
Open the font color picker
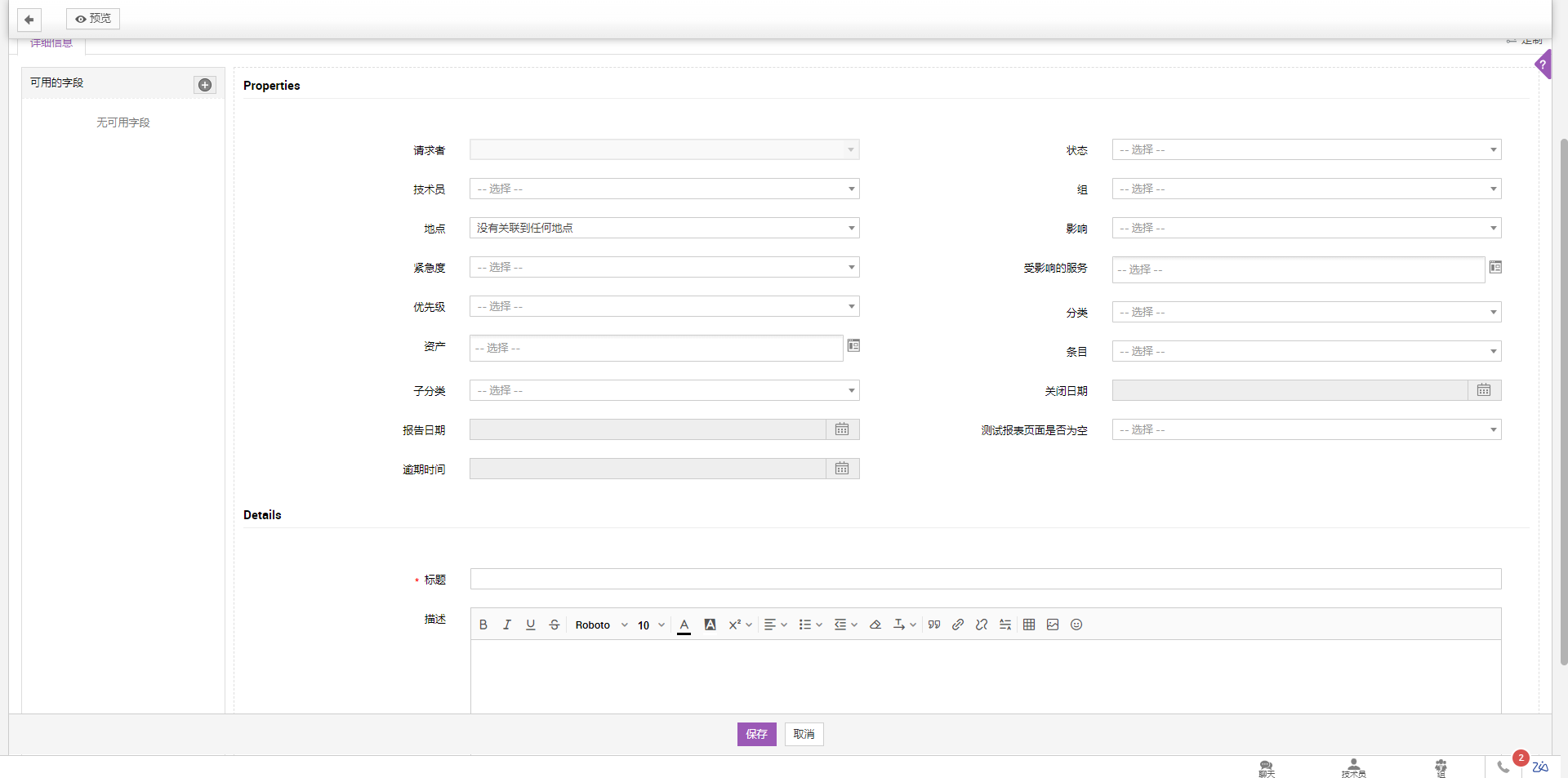pyautogui.click(x=684, y=625)
